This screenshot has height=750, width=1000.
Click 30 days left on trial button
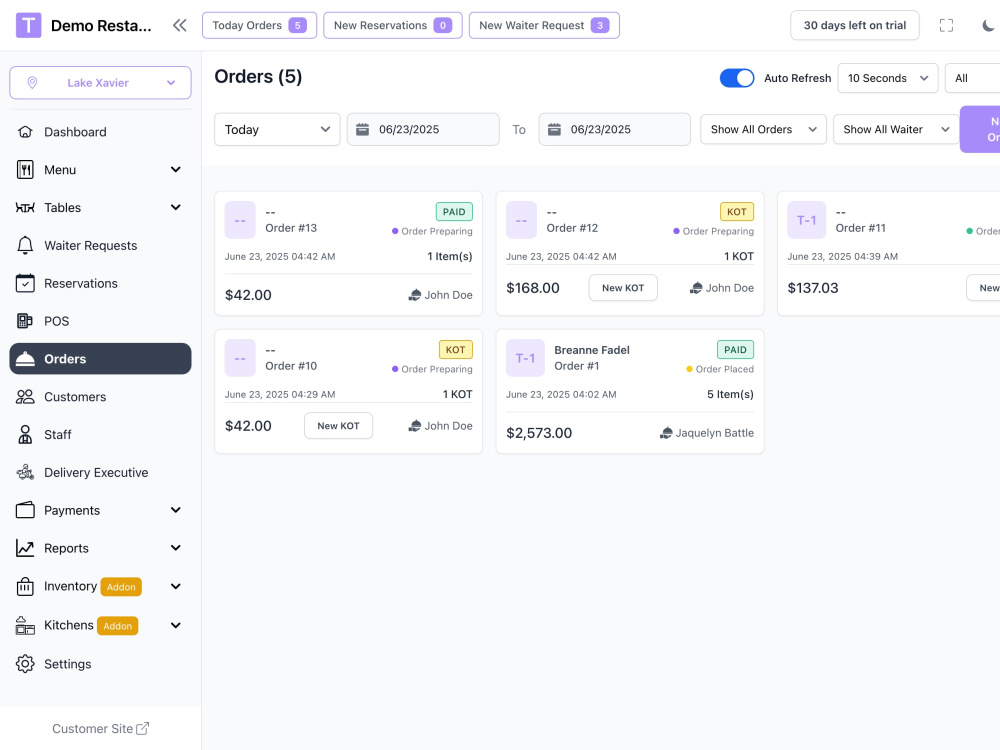[x=855, y=26]
